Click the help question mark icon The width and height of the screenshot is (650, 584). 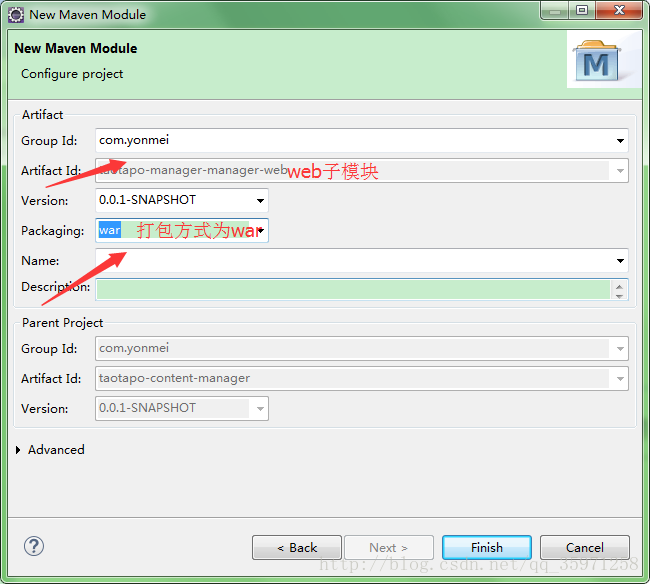coord(34,546)
